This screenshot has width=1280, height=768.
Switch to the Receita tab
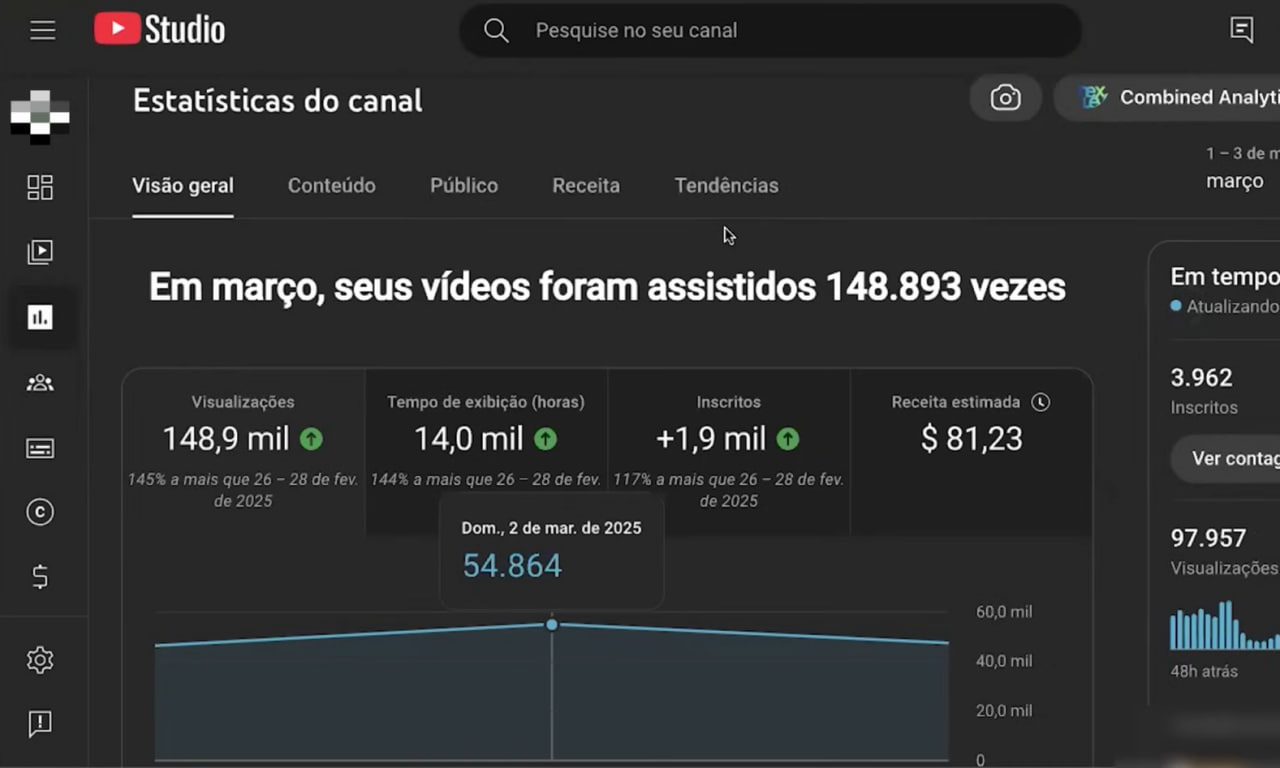point(586,186)
